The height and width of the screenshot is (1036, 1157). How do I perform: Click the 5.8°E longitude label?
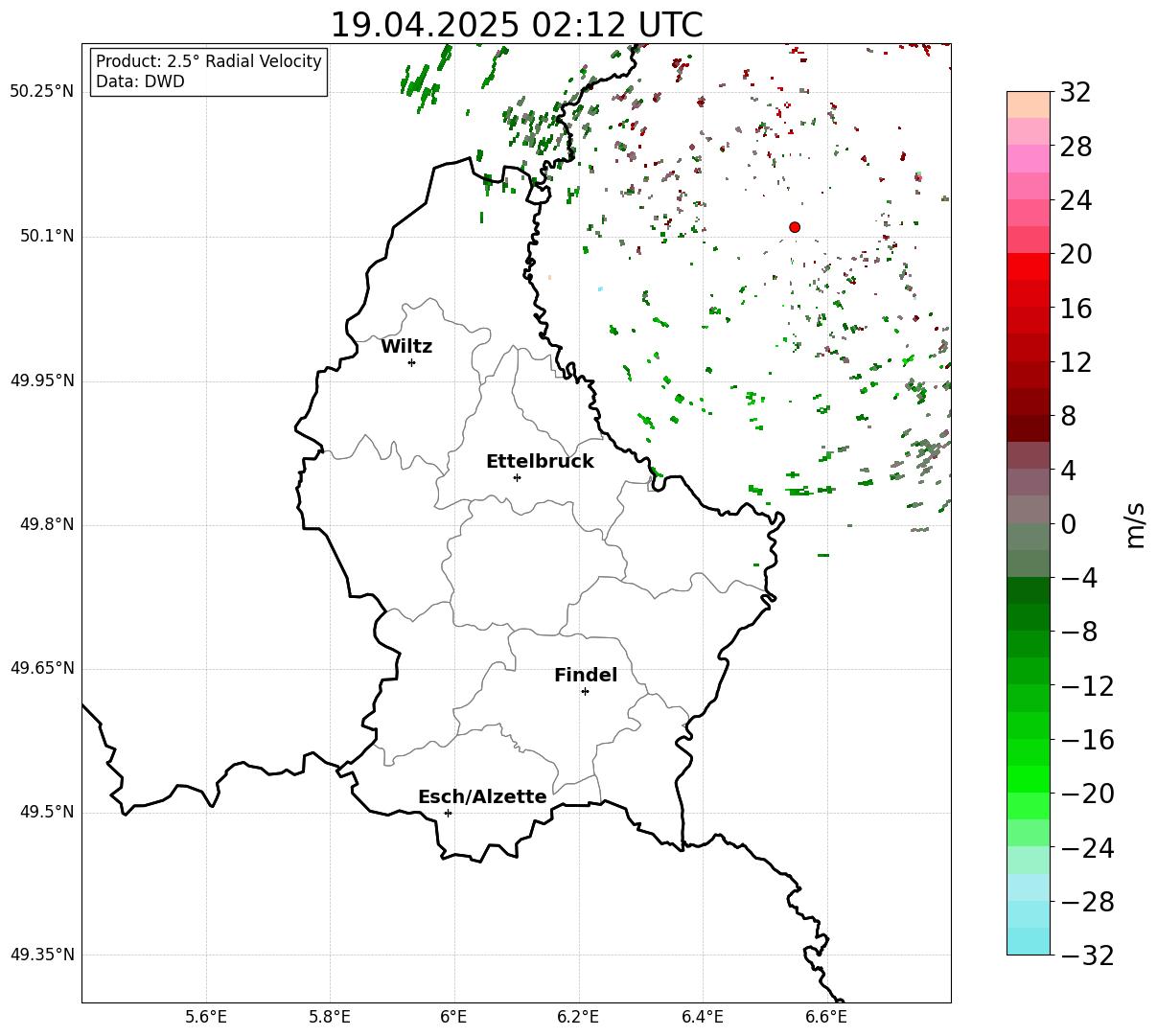click(330, 1017)
